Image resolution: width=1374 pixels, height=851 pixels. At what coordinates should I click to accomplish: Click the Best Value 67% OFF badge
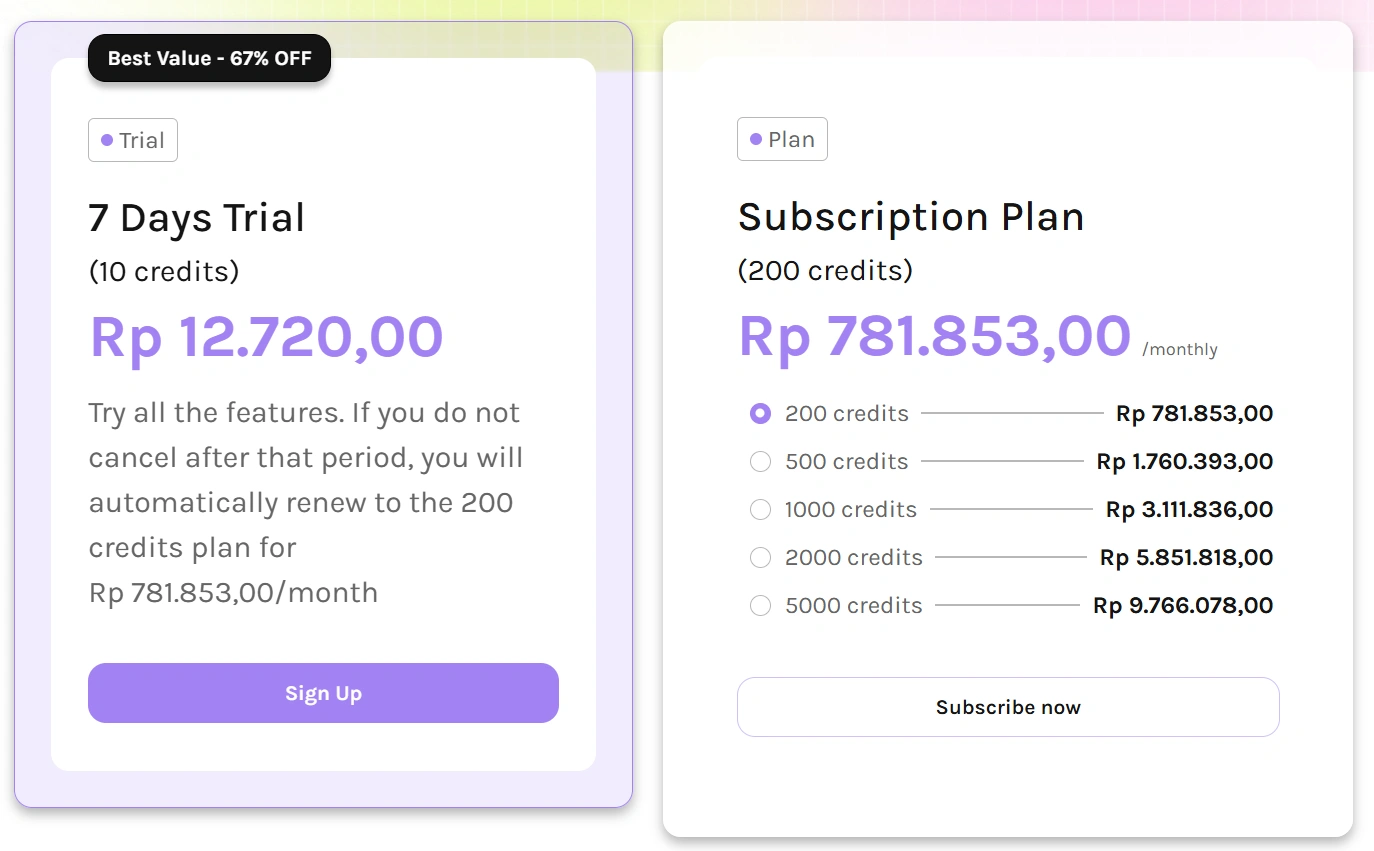click(x=209, y=58)
